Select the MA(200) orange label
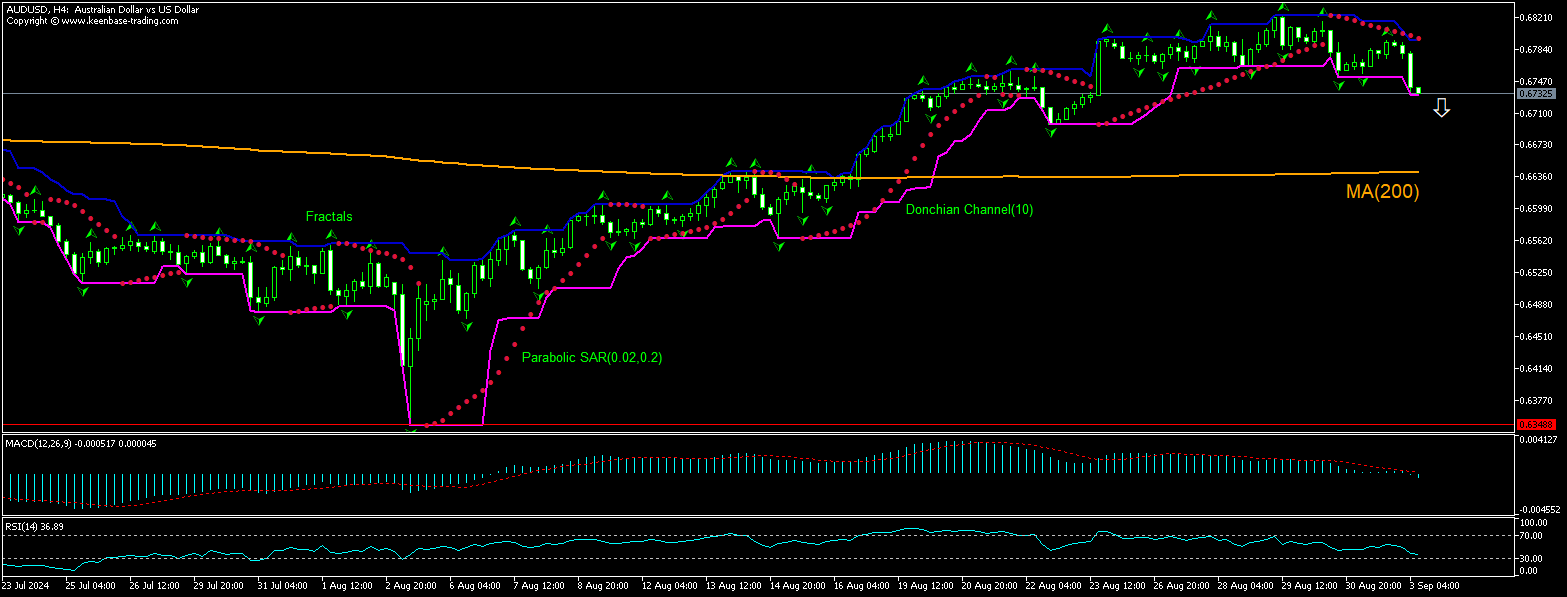Image resolution: width=1567 pixels, height=597 pixels. point(1383,191)
